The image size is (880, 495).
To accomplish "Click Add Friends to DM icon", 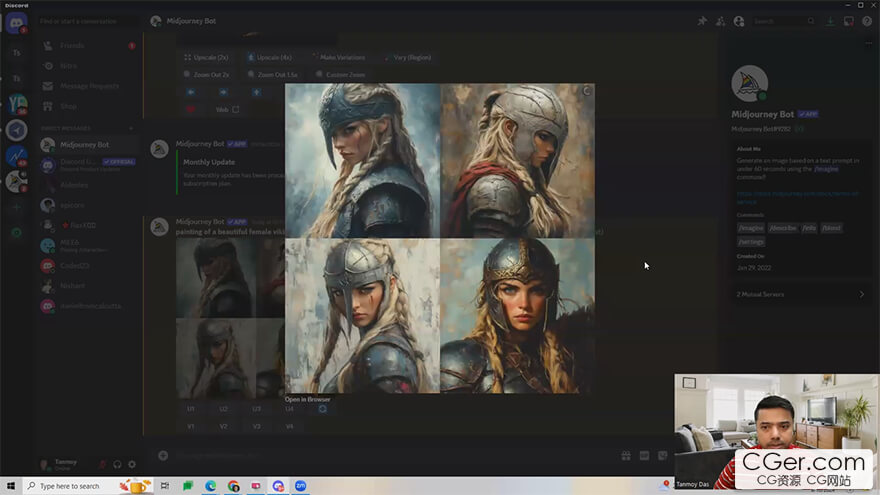I will coord(721,21).
